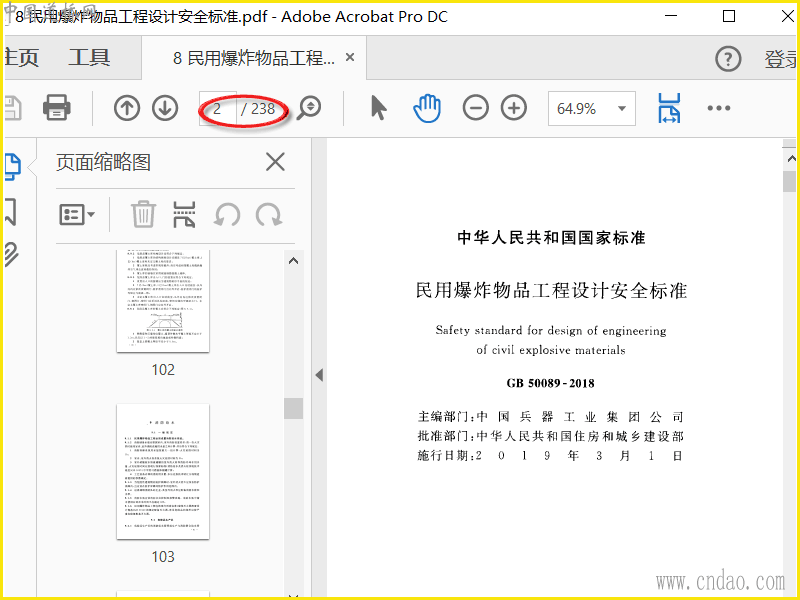
Task: Open the find text magnifier
Action: coord(309,108)
